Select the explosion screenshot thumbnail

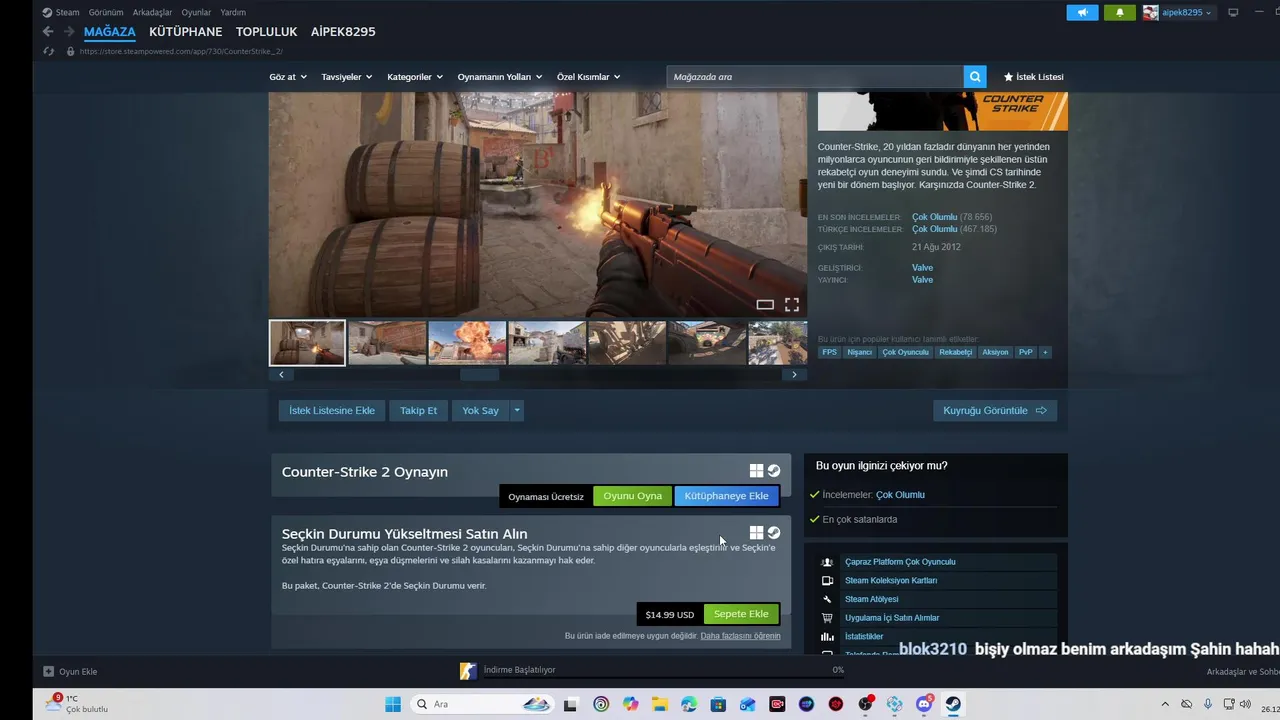(x=467, y=343)
